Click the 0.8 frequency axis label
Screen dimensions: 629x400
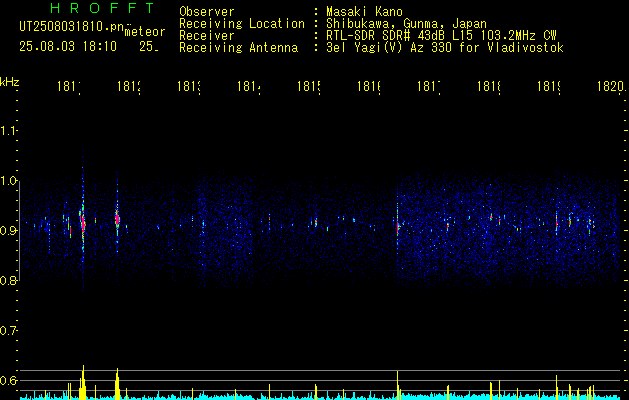(9, 280)
